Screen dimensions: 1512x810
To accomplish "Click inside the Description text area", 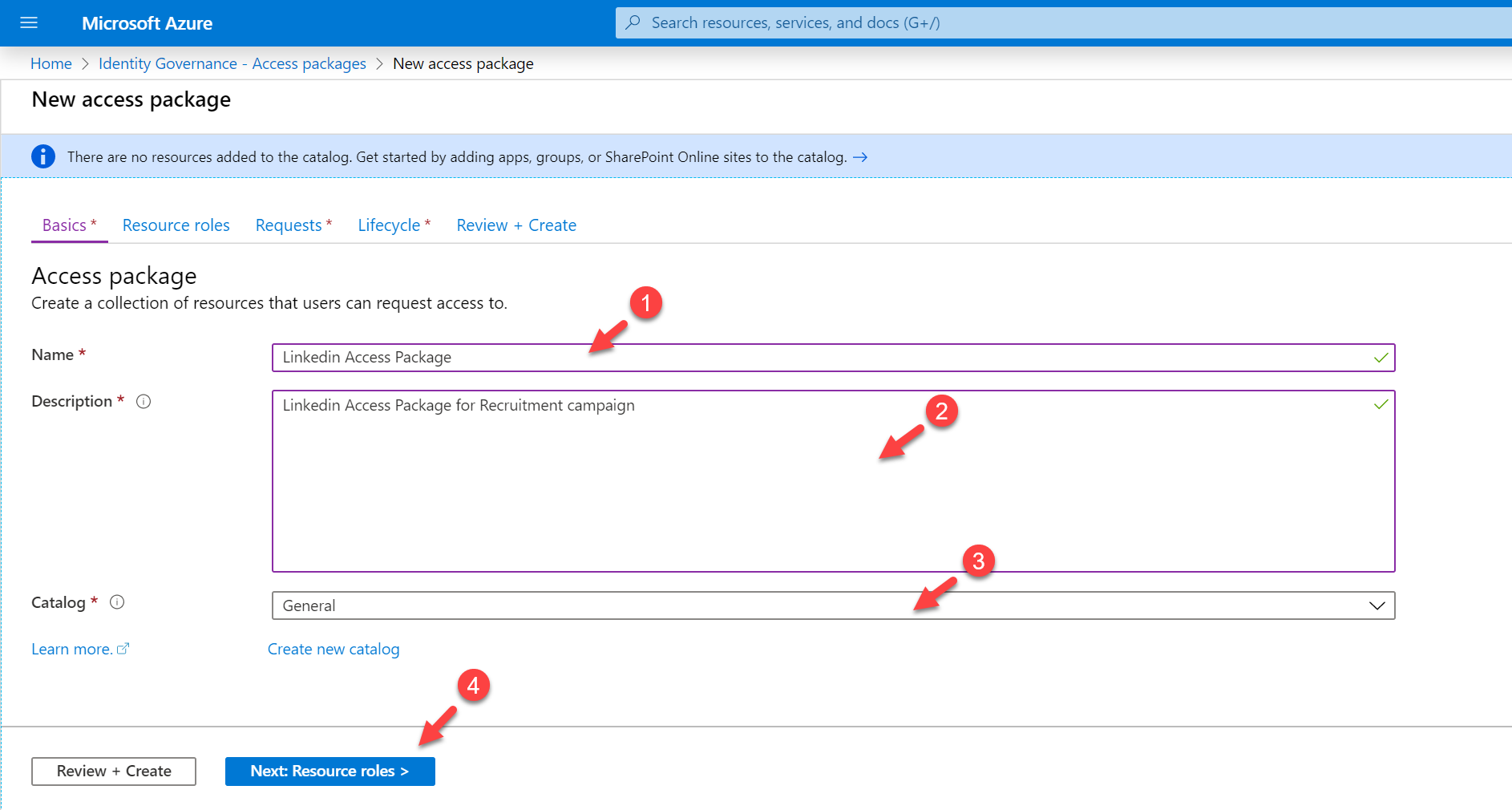I will coord(833,481).
